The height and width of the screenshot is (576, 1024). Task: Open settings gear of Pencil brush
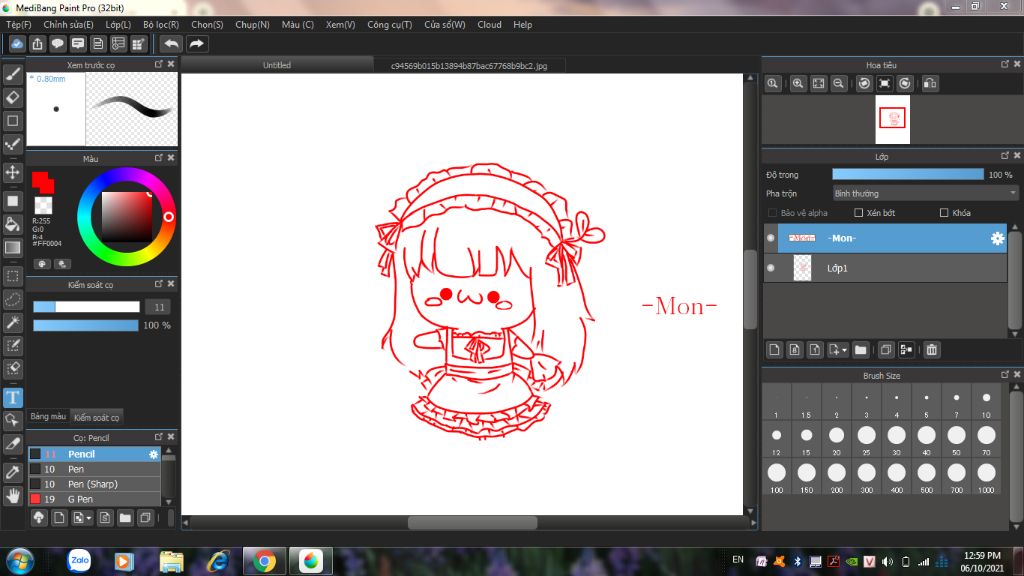(x=153, y=454)
